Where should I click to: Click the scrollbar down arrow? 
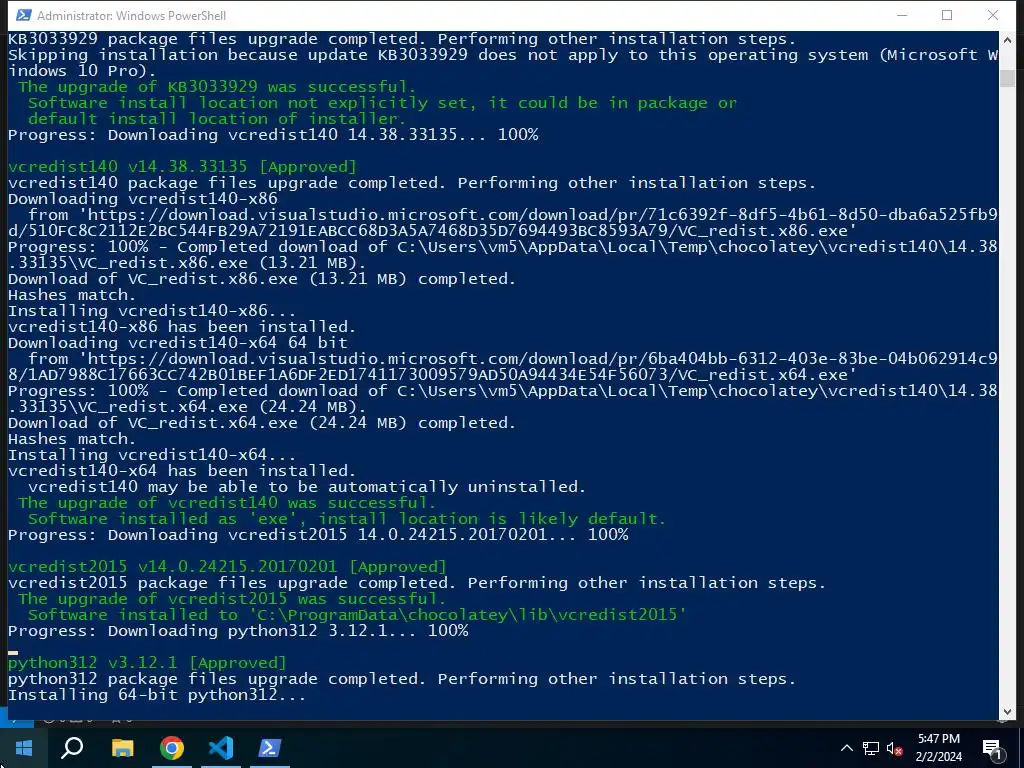[1007, 711]
